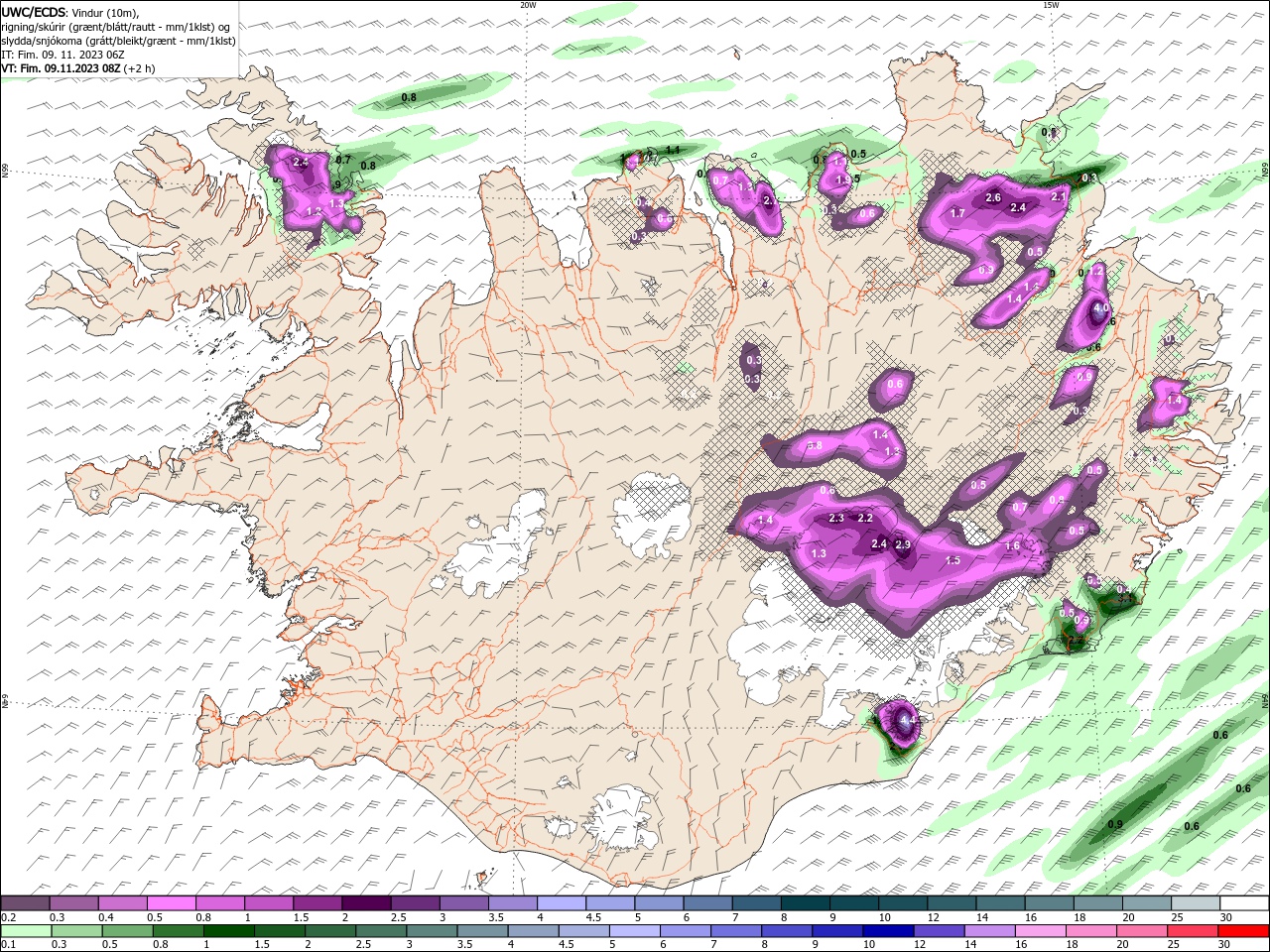
Task: Click the bright red swatch in the rain legend
Action: [1243, 931]
